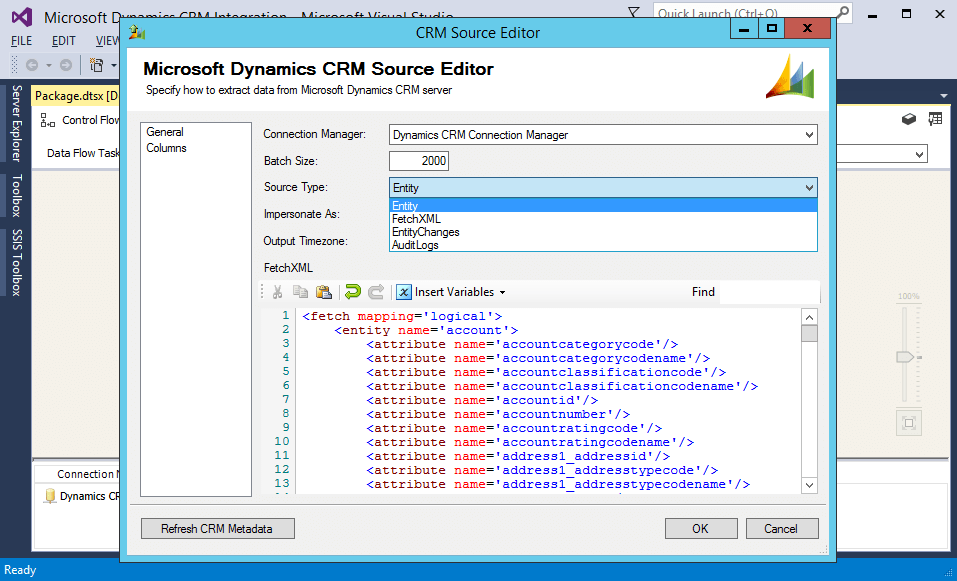This screenshot has width=957, height=581.
Task: Minimize the CRM Source Editor dialog
Action: click(745, 29)
